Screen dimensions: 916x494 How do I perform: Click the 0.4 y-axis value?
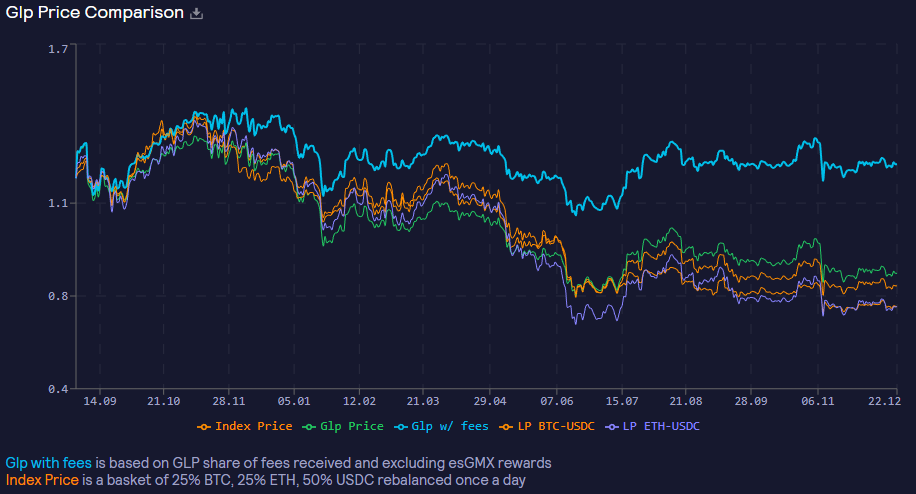(58, 389)
